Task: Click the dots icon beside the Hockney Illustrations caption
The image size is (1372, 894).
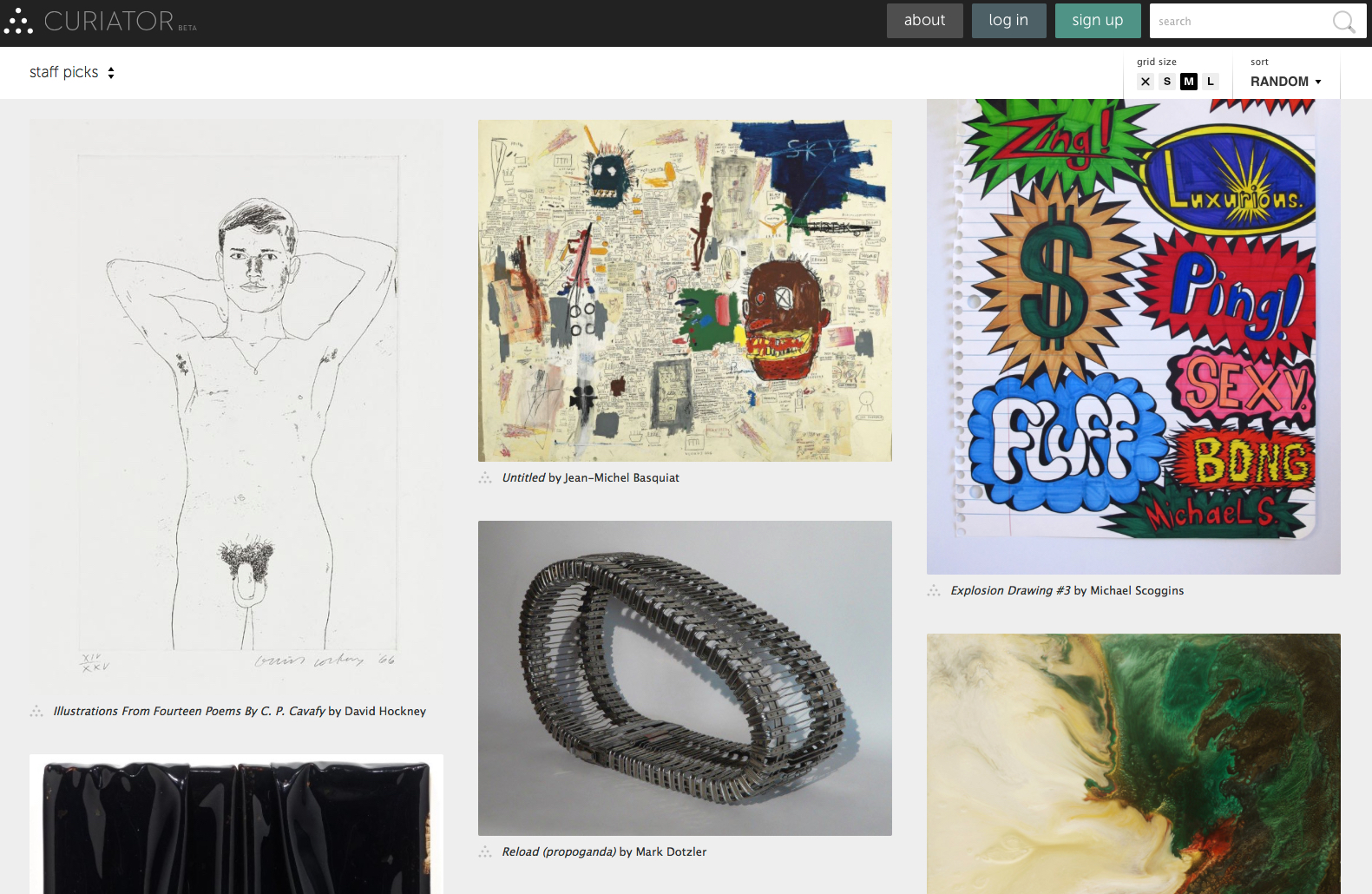Action: 36,712
